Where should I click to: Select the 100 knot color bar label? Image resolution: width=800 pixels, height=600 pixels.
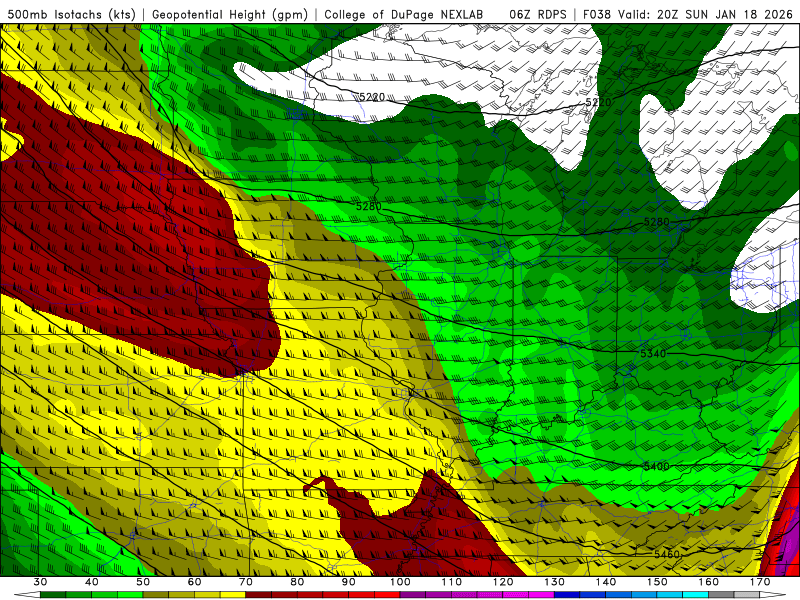click(400, 582)
